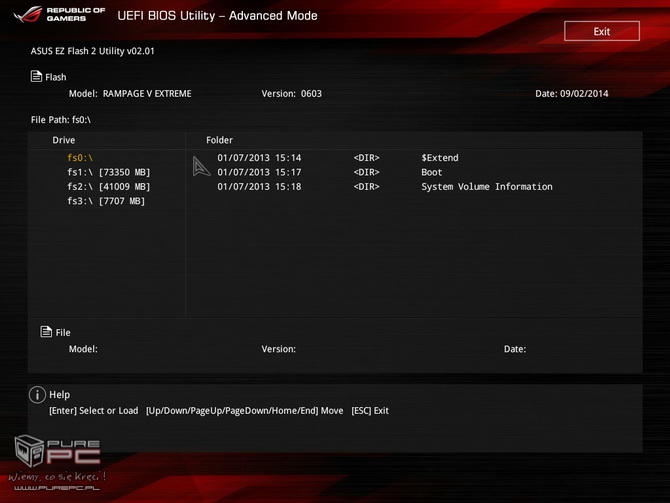Click the File Path fs0:\ text
Viewport: 670px width, 503px height.
point(61,120)
